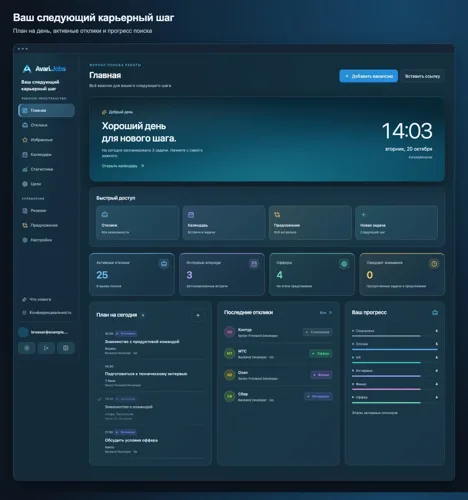Image resolution: width=468 pixels, height=500 pixels.
Task: Open Настройки via its sidebar gear icon
Action: click(25, 240)
